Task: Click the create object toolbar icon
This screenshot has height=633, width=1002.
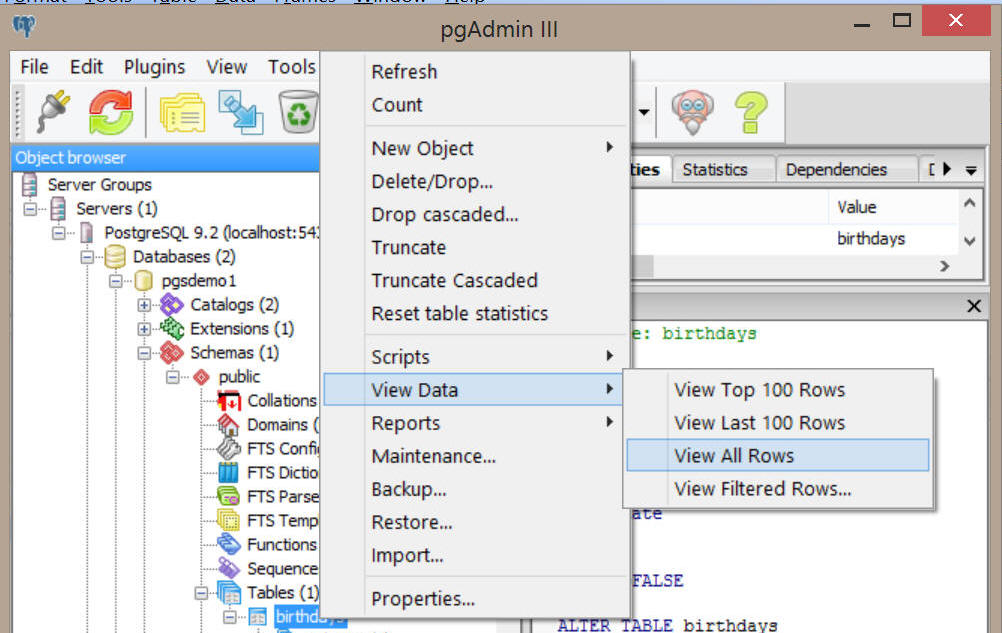Action: [240, 112]
